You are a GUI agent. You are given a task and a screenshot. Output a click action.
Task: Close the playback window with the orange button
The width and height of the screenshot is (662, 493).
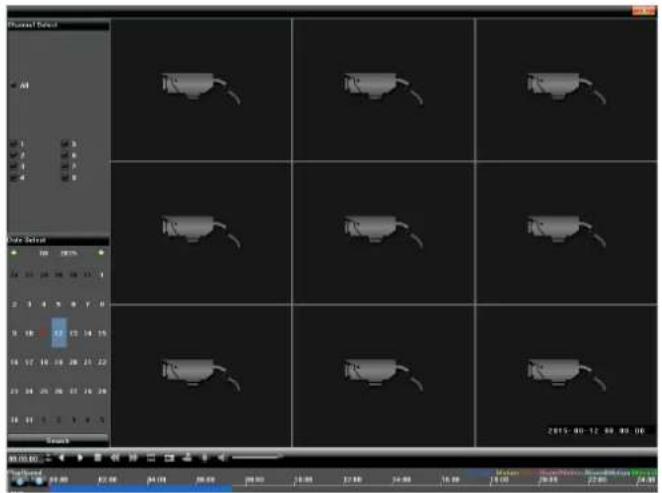(643, 11)
